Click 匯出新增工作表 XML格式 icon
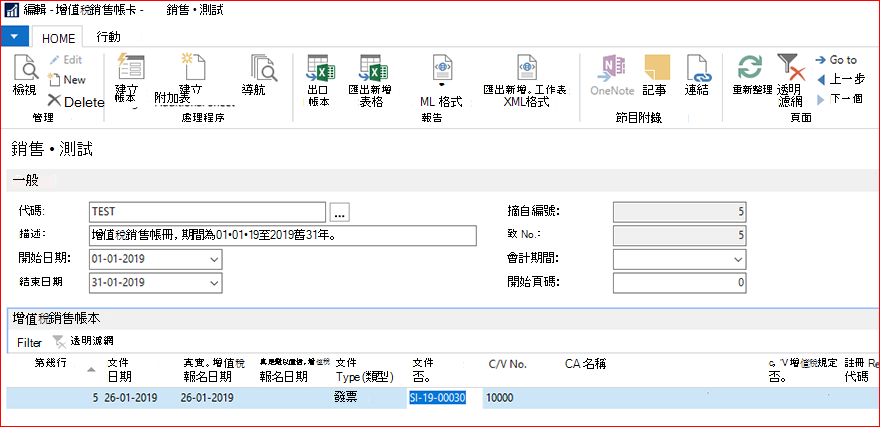This screenshot has width=880, height=427. click(x=527, y=68)
